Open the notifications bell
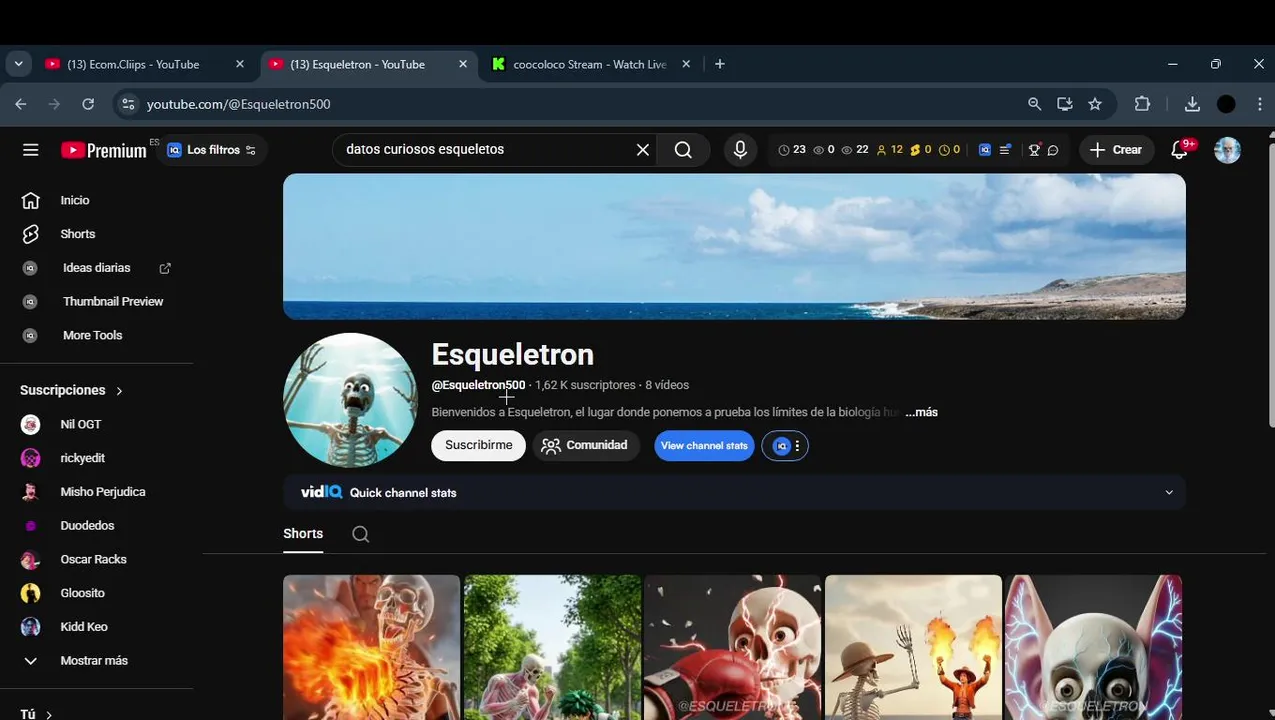Image resolution: width=1275 pixels, height=720 pixels. point(1180,150)
